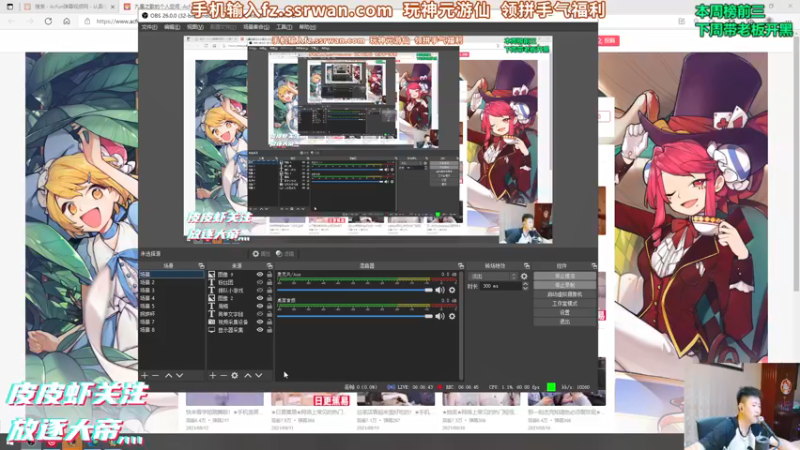
Task: Toggle lock on 显示器采集 source
Action: pyautogui.click(x=269, y=330)
